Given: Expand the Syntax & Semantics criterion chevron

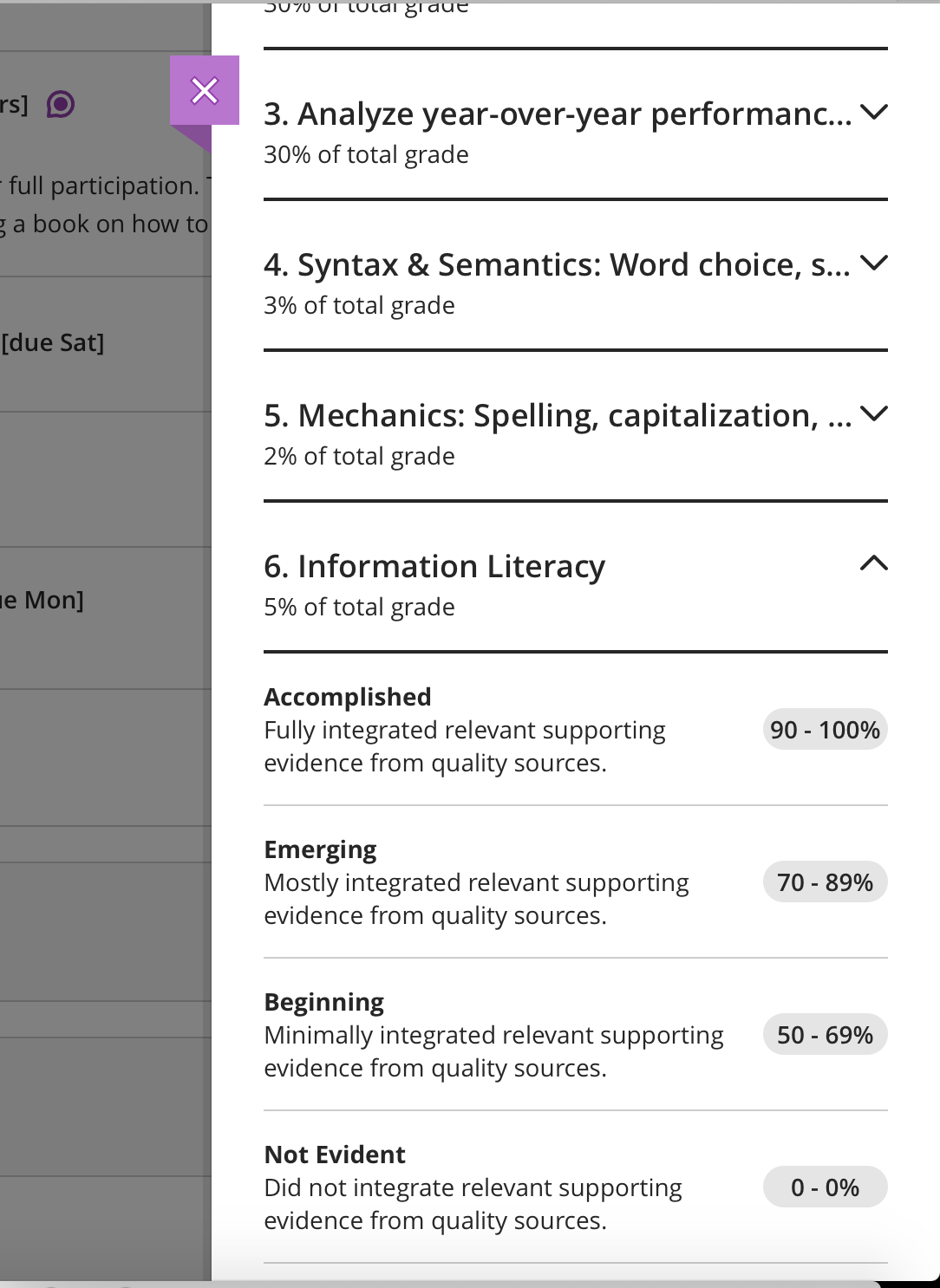Looking at the screenshot, I should tap(874, 263).
